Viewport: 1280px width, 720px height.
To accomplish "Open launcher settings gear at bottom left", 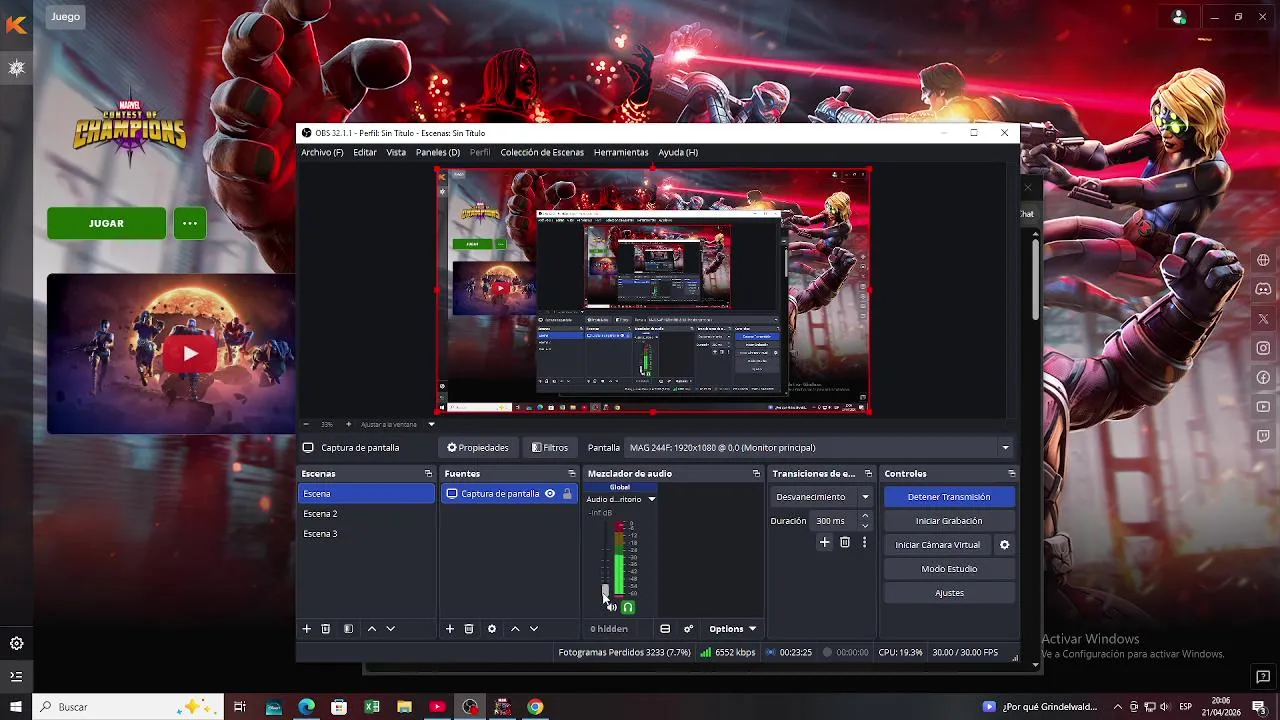I will pyautogui.click(x=16, y=644).
